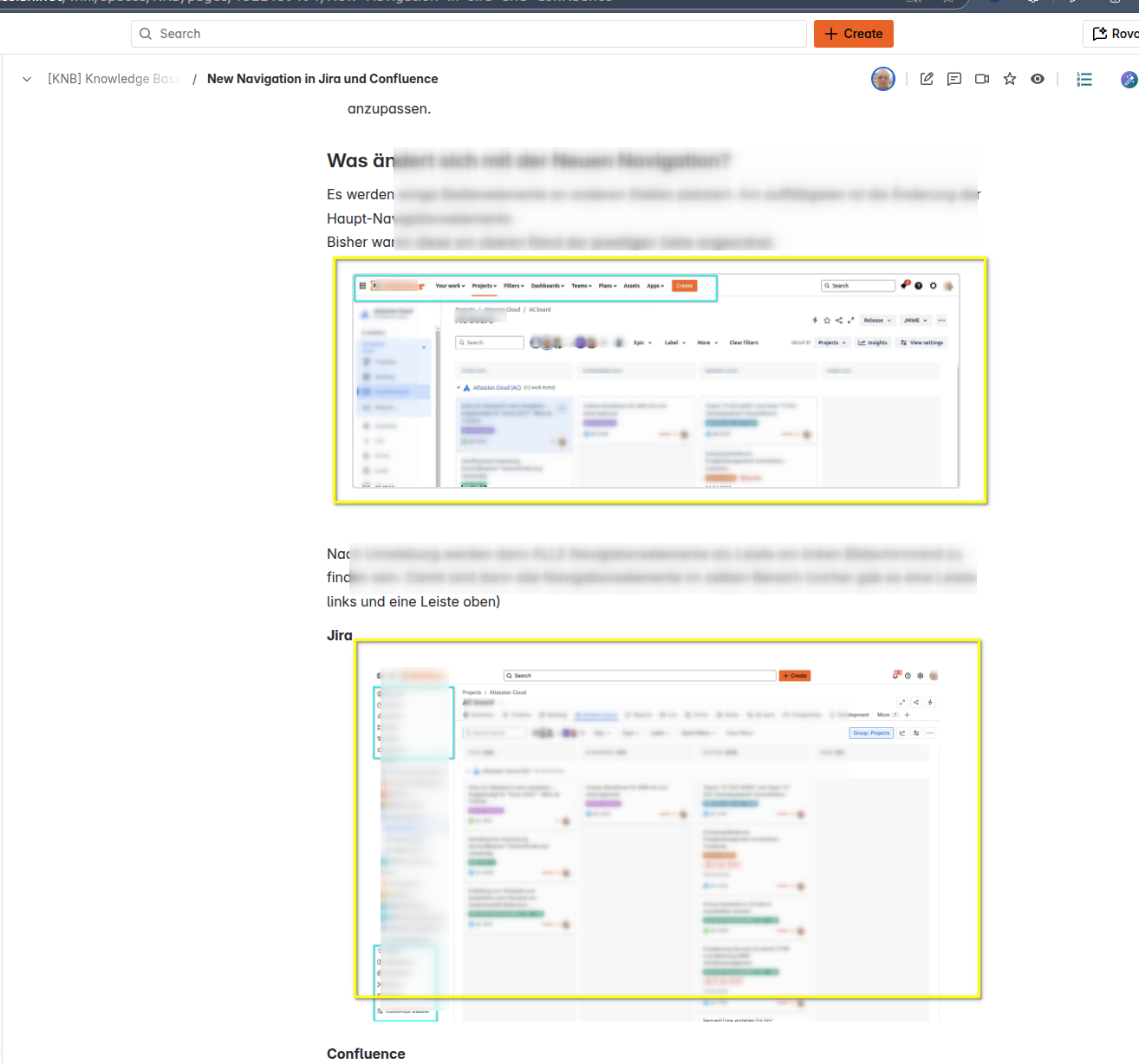Click the purple magic wand AI icon
This screenshot has width=1139, height=1064.
click(1129, 80)
